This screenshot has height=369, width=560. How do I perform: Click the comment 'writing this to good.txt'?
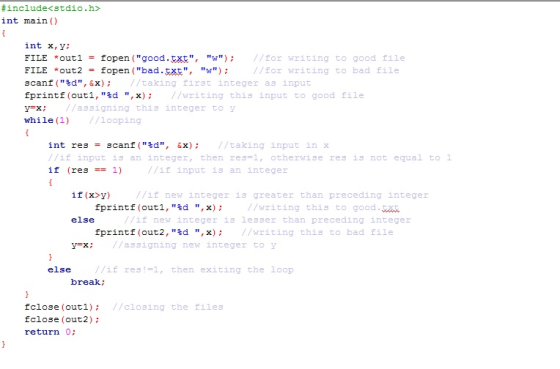pos(323,208)
